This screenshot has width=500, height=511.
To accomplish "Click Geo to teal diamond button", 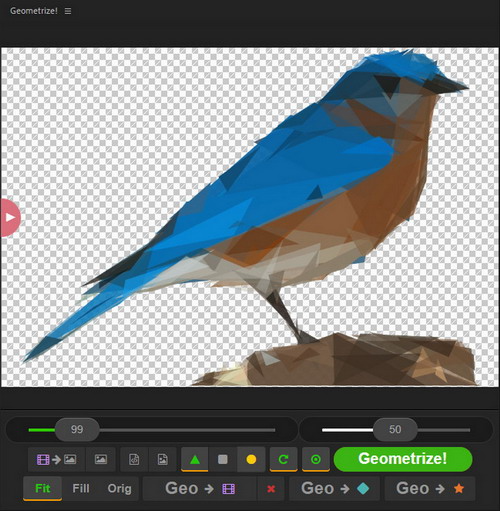I will (x=335, y=489).
